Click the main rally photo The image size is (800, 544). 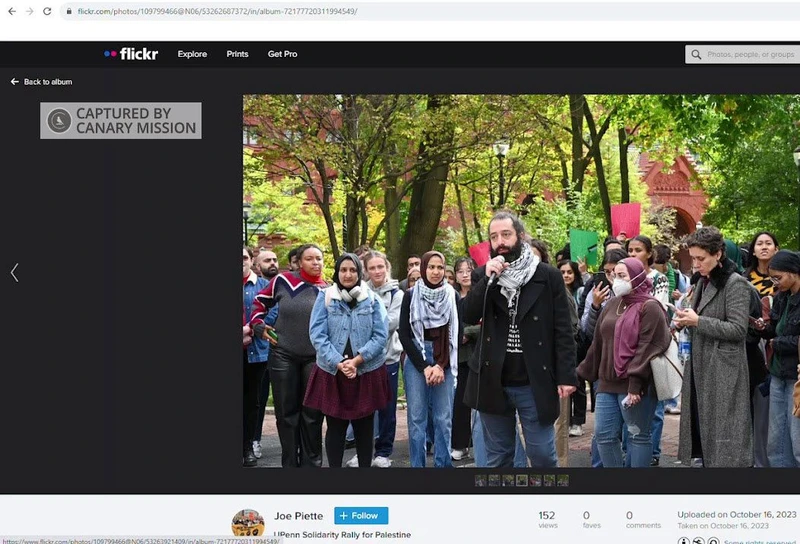coord(521,280)
